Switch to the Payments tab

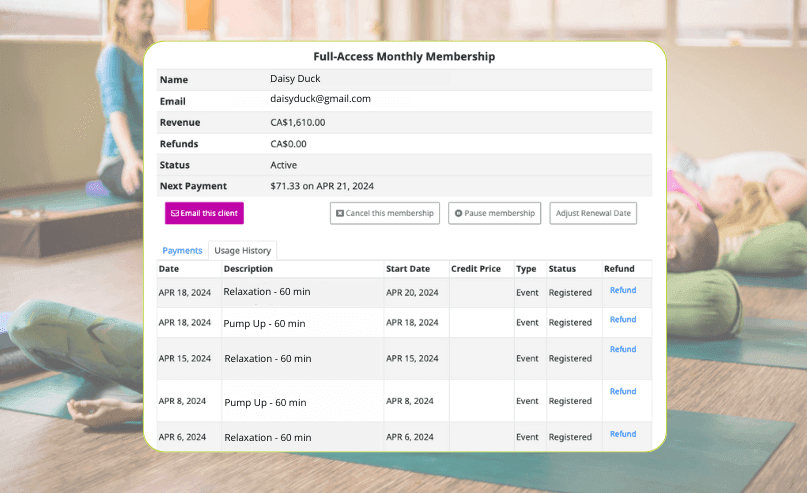[182, 250]
